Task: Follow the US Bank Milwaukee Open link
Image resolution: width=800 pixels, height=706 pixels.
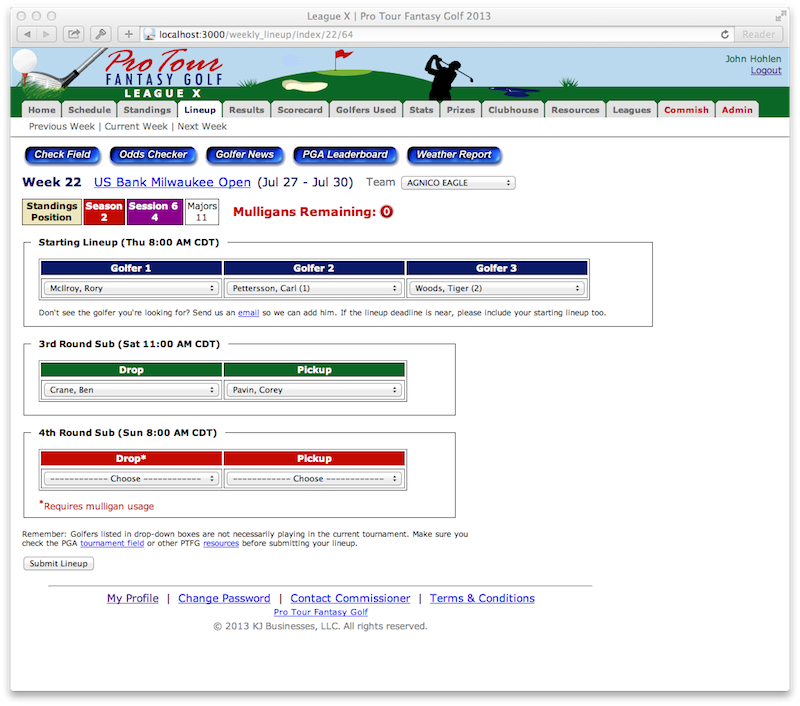Action: coord(172,183)
